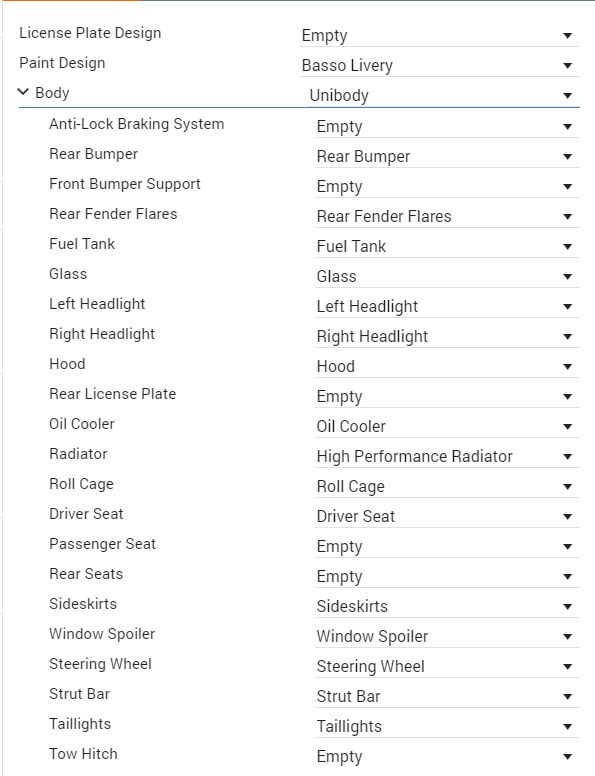
Task: Open the License Plate Design dropdown
Action: (440, 36)
